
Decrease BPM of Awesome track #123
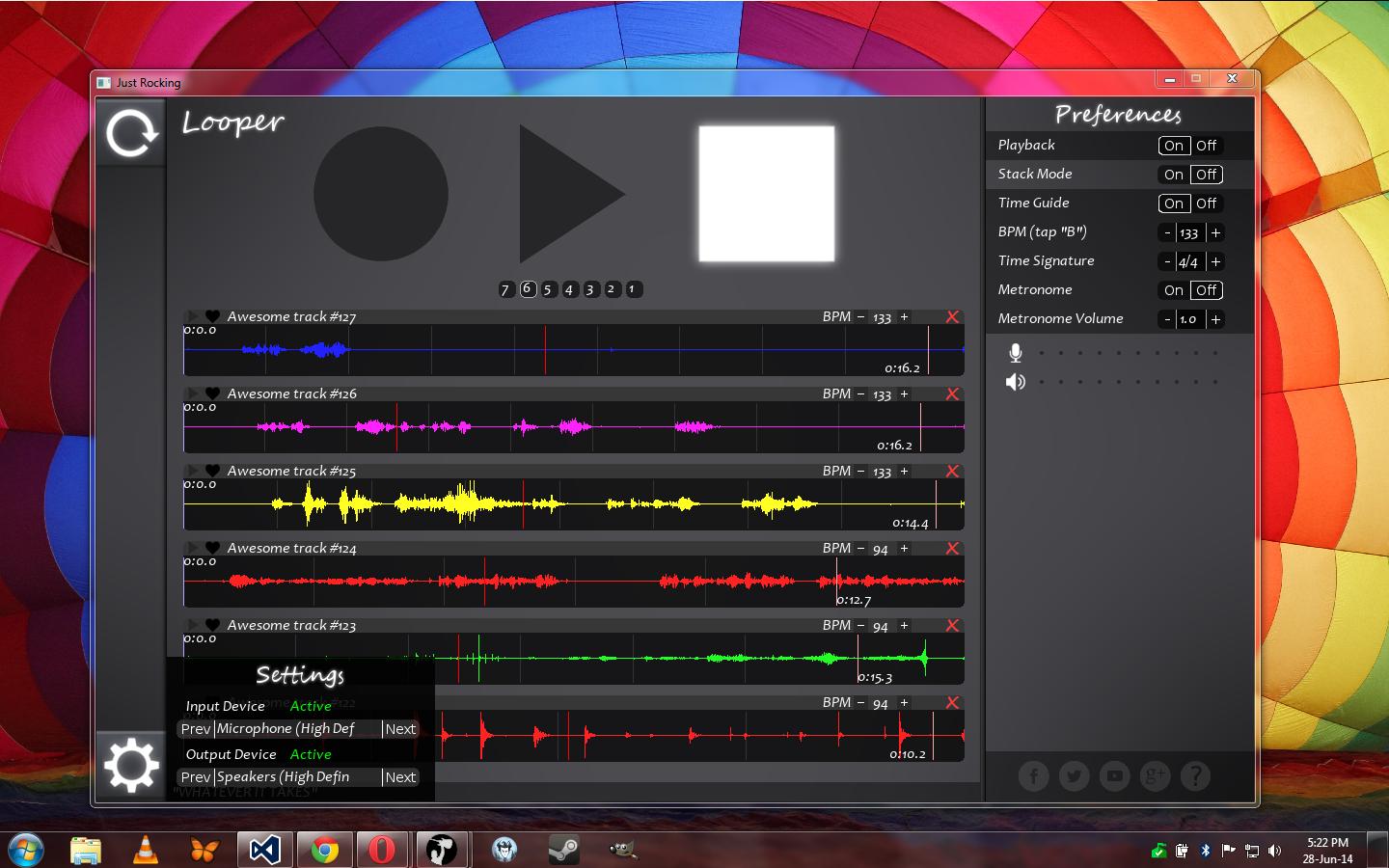coord(861,625)
